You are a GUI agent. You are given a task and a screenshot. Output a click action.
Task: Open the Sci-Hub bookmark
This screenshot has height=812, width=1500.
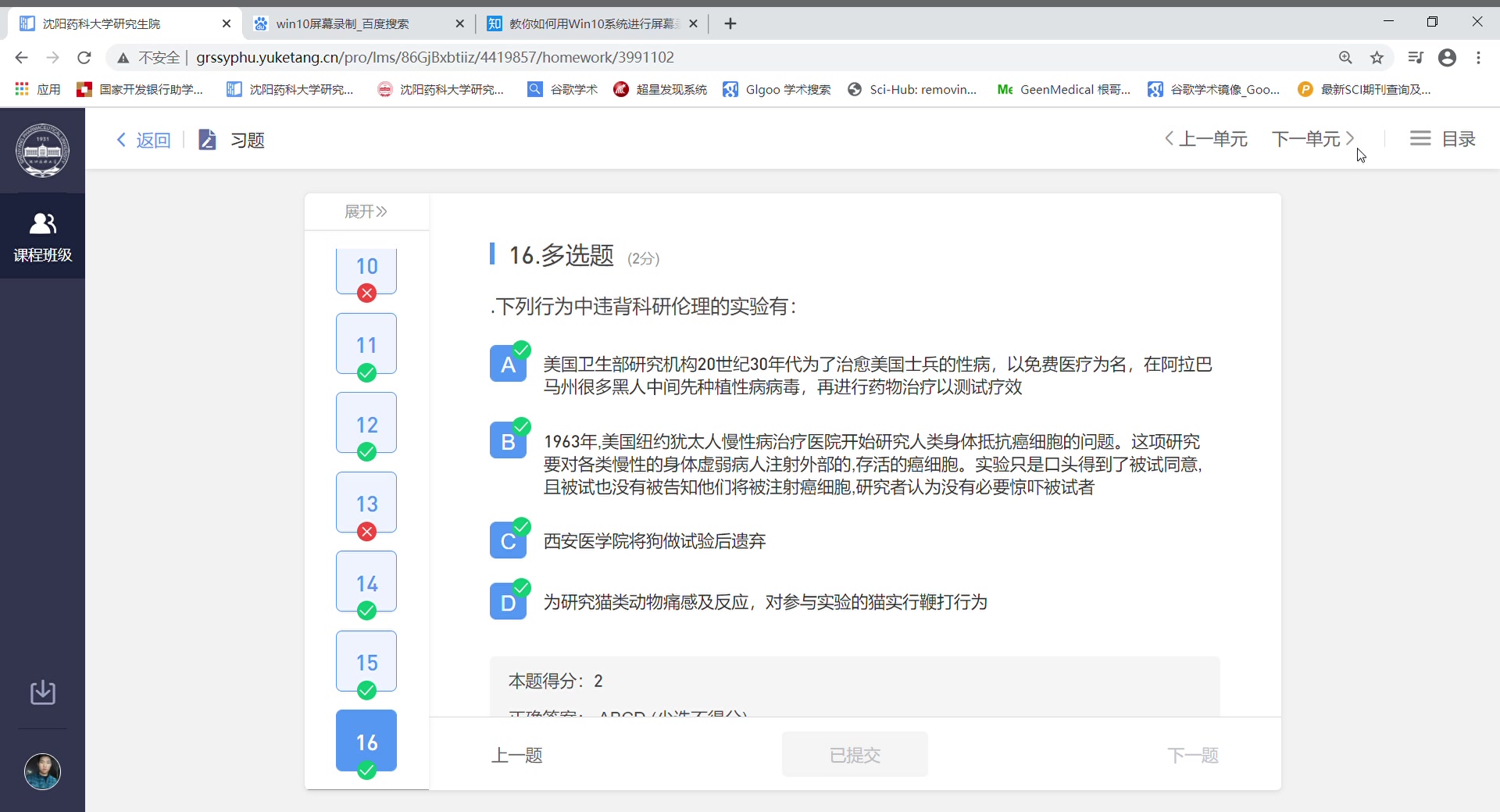coord(912,90)
